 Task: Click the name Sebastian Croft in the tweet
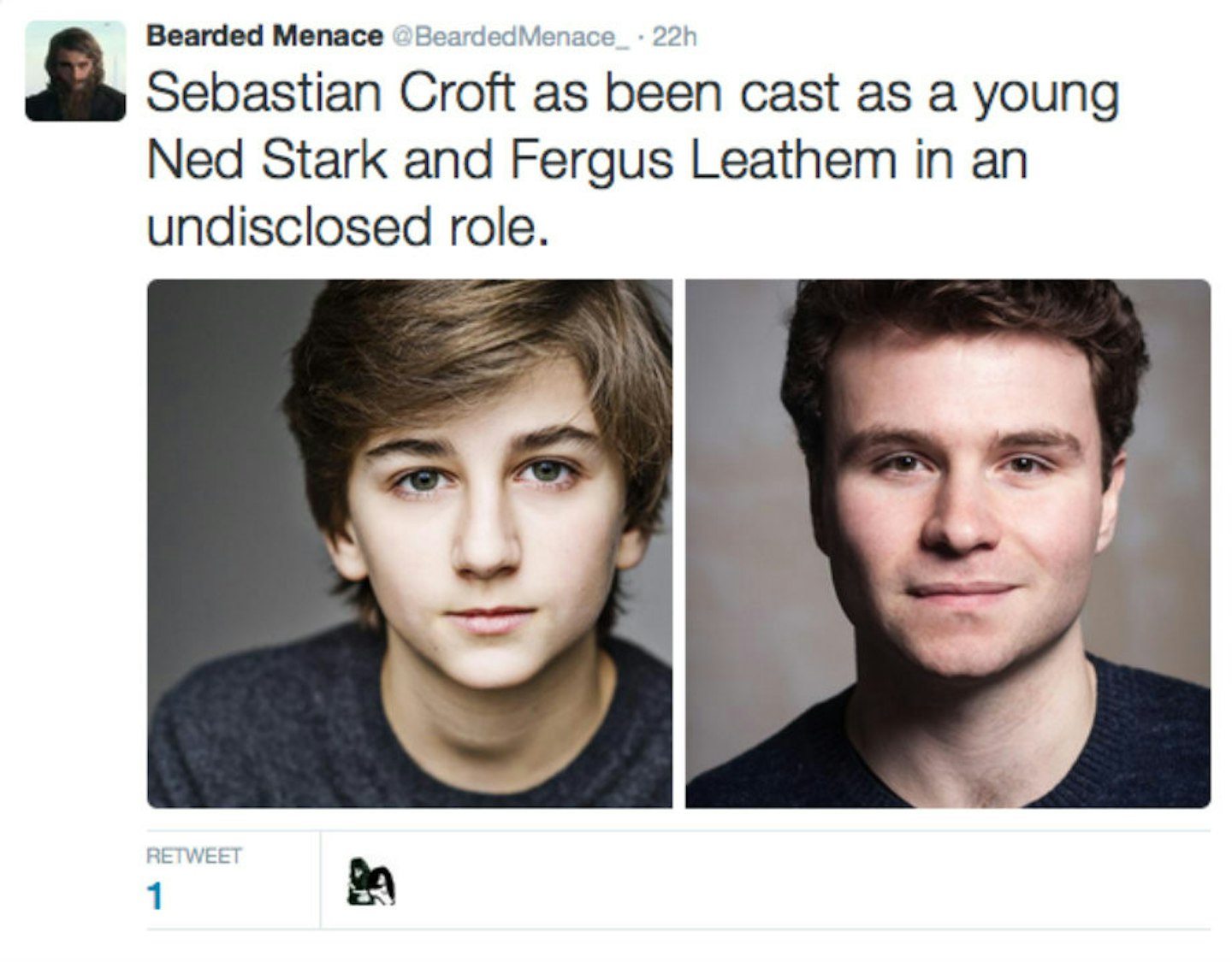[331, 92]
